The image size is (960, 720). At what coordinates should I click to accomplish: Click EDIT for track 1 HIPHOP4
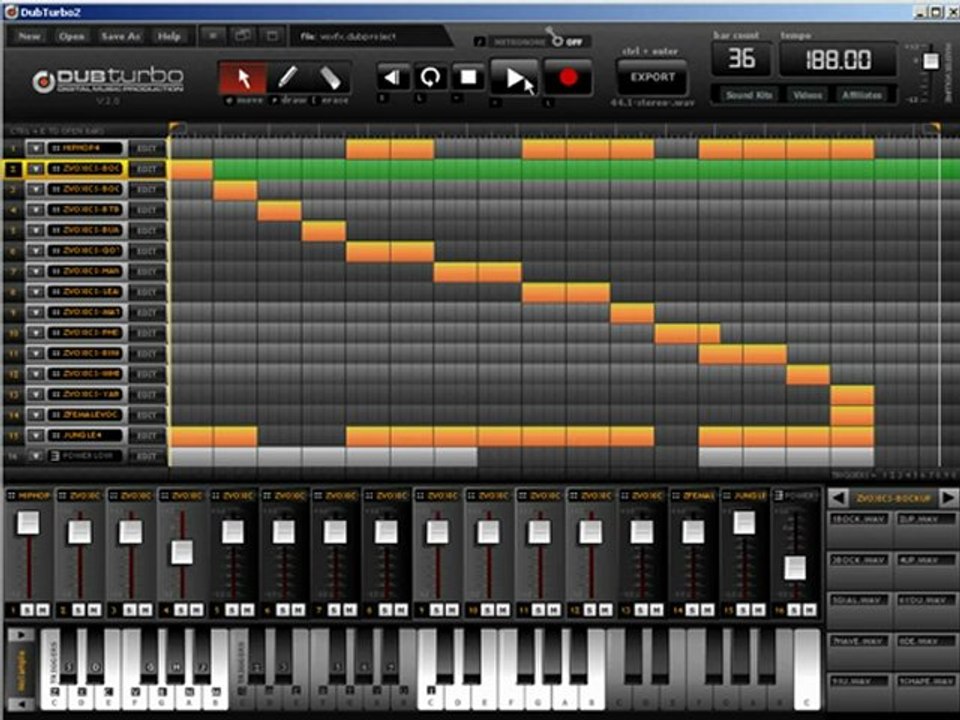point(146,148)
